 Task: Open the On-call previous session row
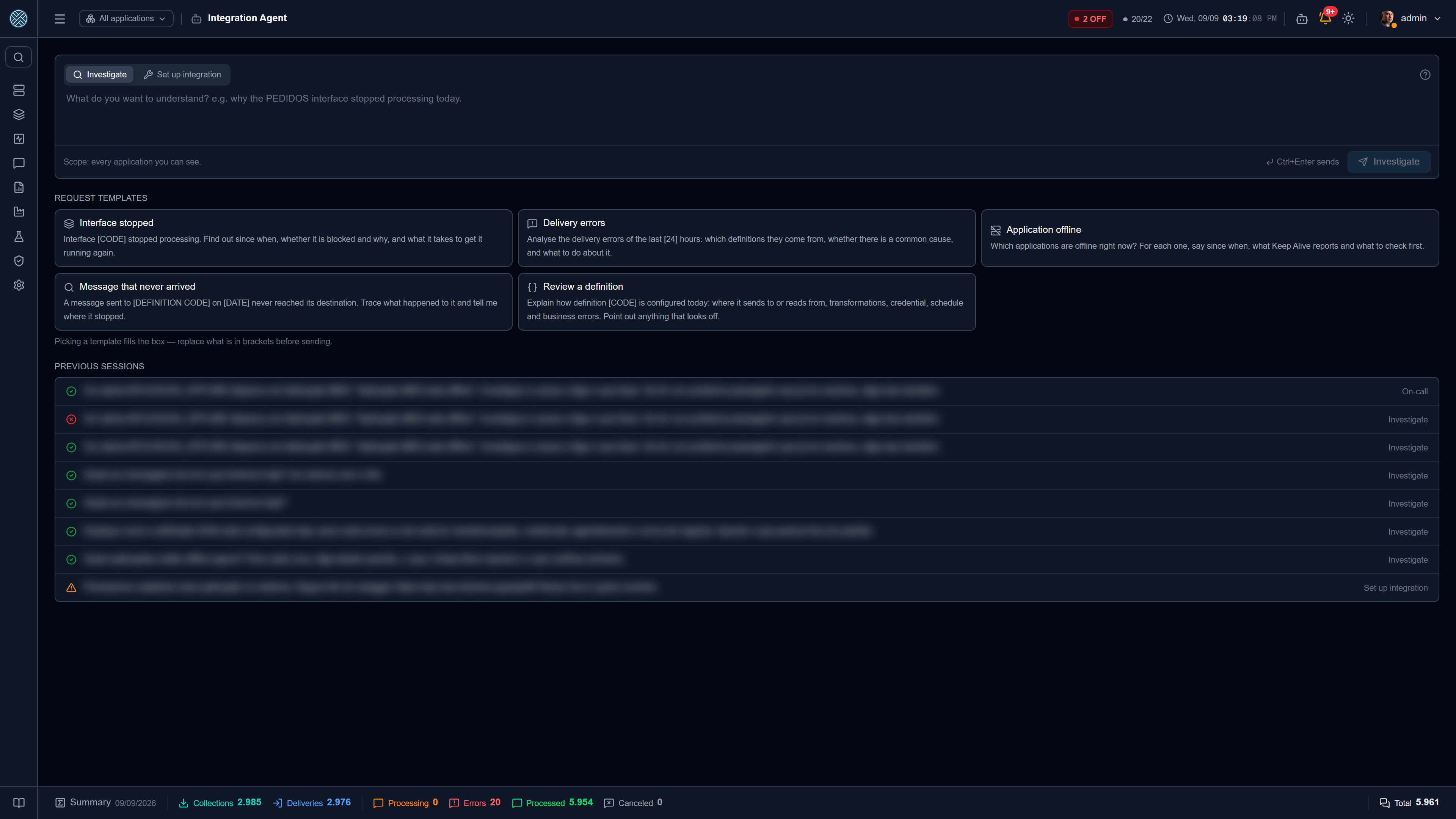747,391
